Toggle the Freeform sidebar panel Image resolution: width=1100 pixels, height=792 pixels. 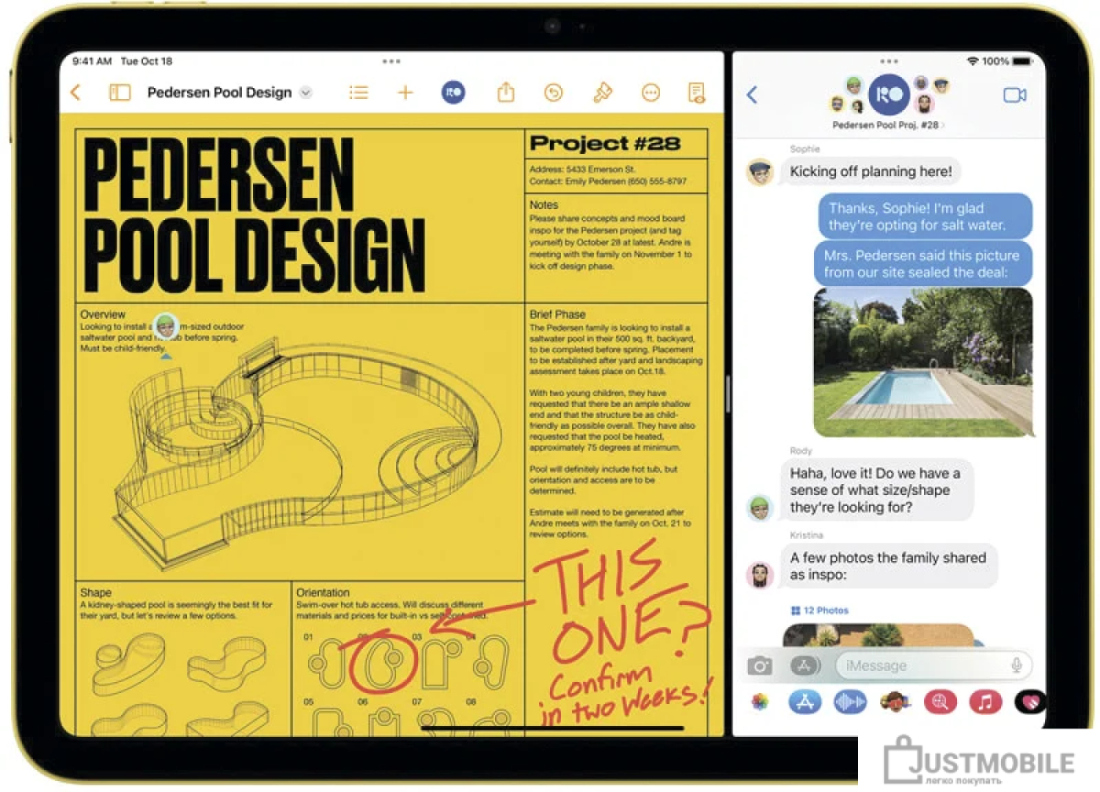click(x=120, y=93)
